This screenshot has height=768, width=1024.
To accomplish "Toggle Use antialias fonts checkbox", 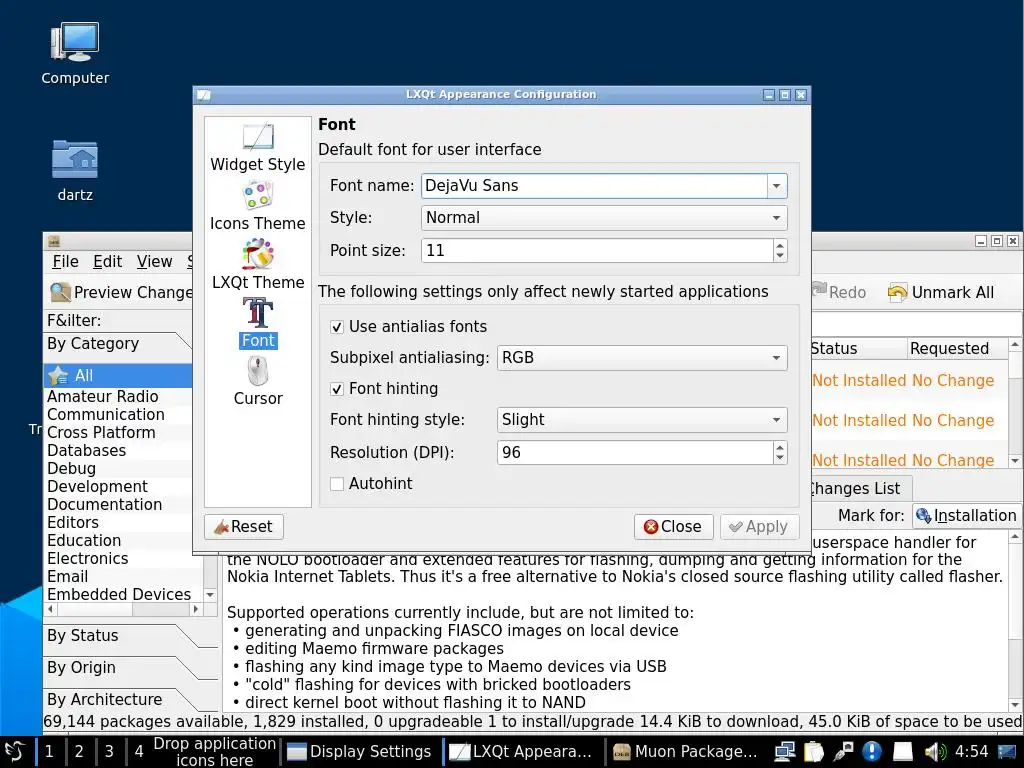I will click(337, 327).
